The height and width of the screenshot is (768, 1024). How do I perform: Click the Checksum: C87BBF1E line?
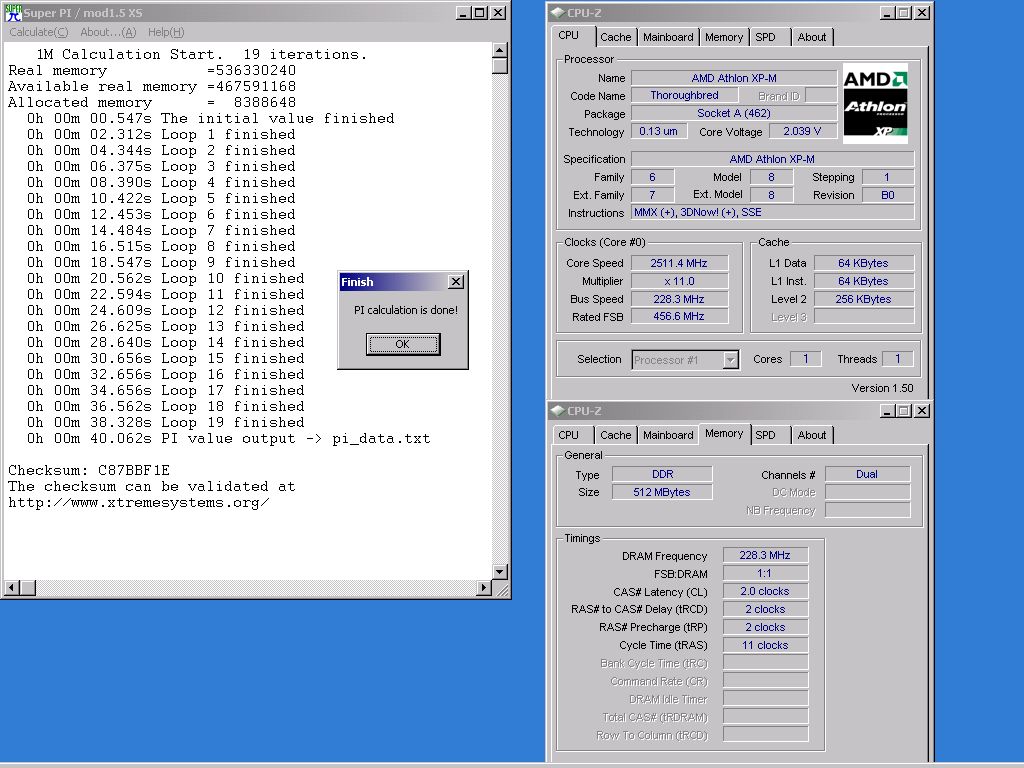pos(89,470)
